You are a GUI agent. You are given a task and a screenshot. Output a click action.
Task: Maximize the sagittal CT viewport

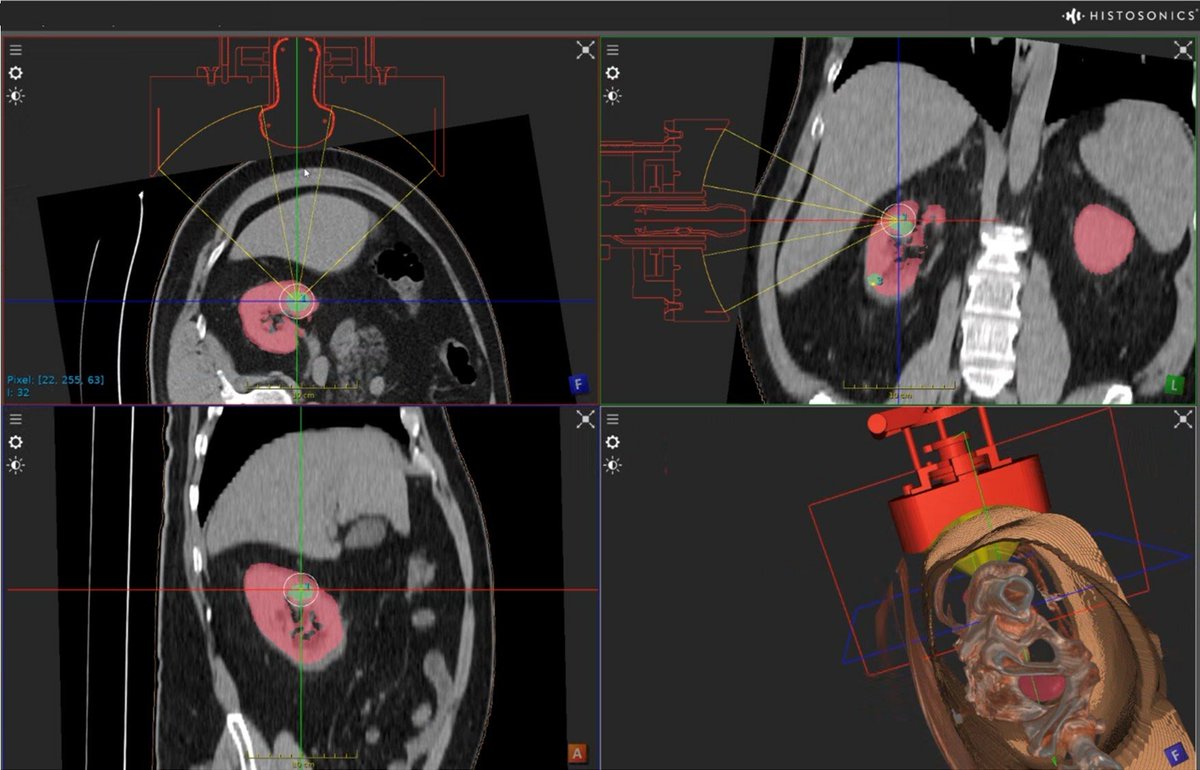coord(586,419)
